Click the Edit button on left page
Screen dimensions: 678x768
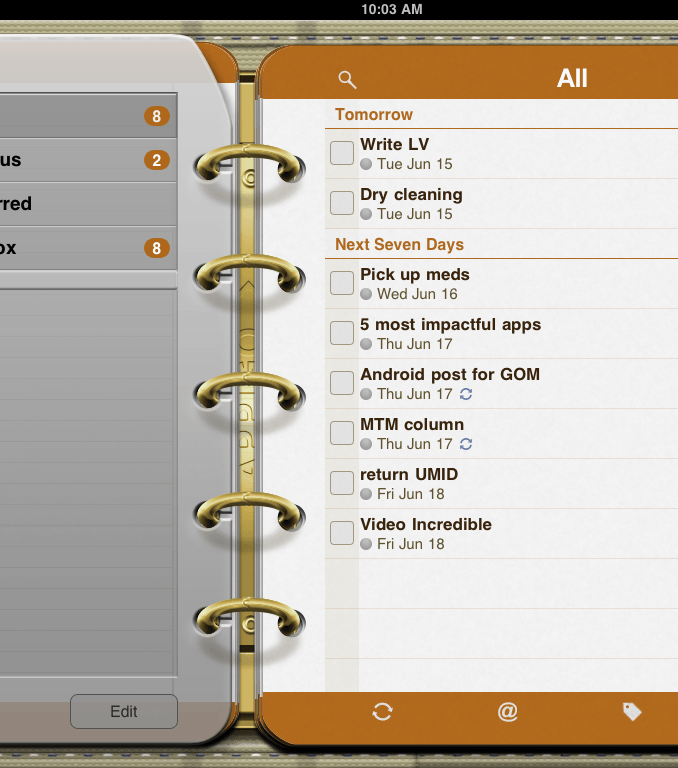124,711
